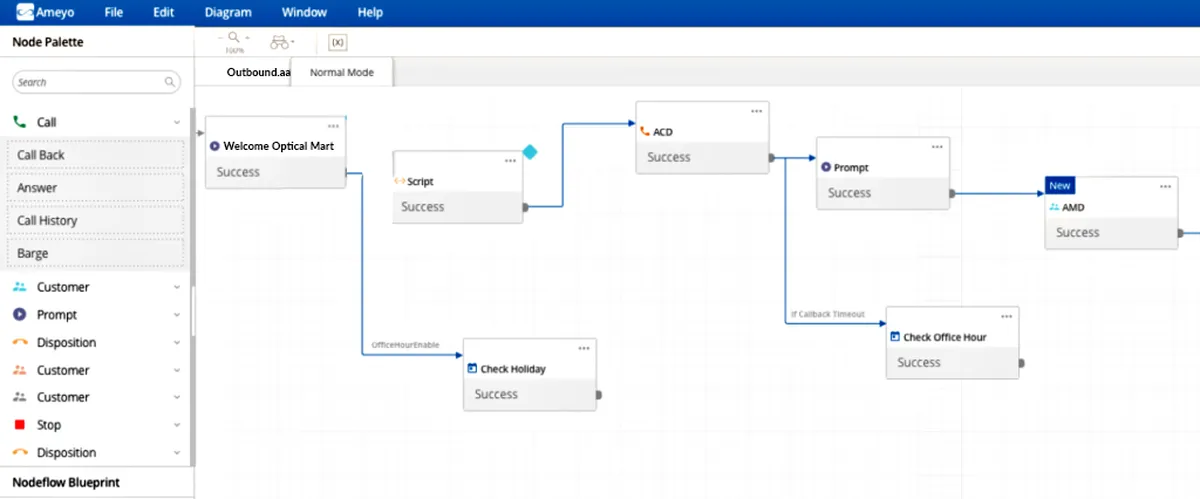Click the cyan diamond marker on Script node

(530, 152)
